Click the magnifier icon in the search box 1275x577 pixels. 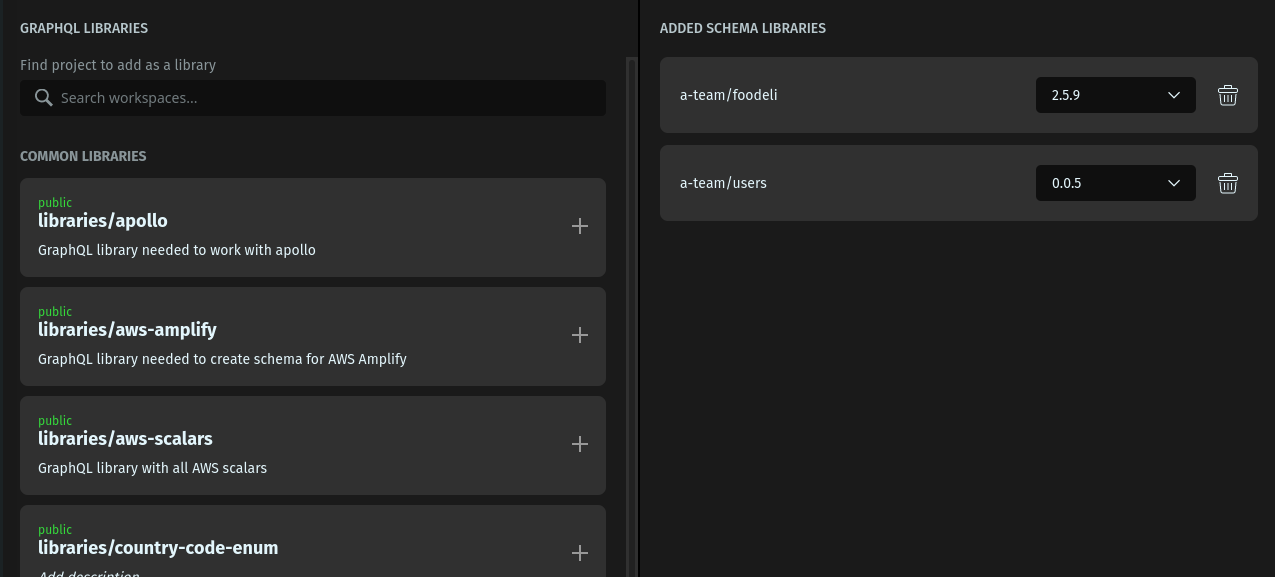point(43,98)
